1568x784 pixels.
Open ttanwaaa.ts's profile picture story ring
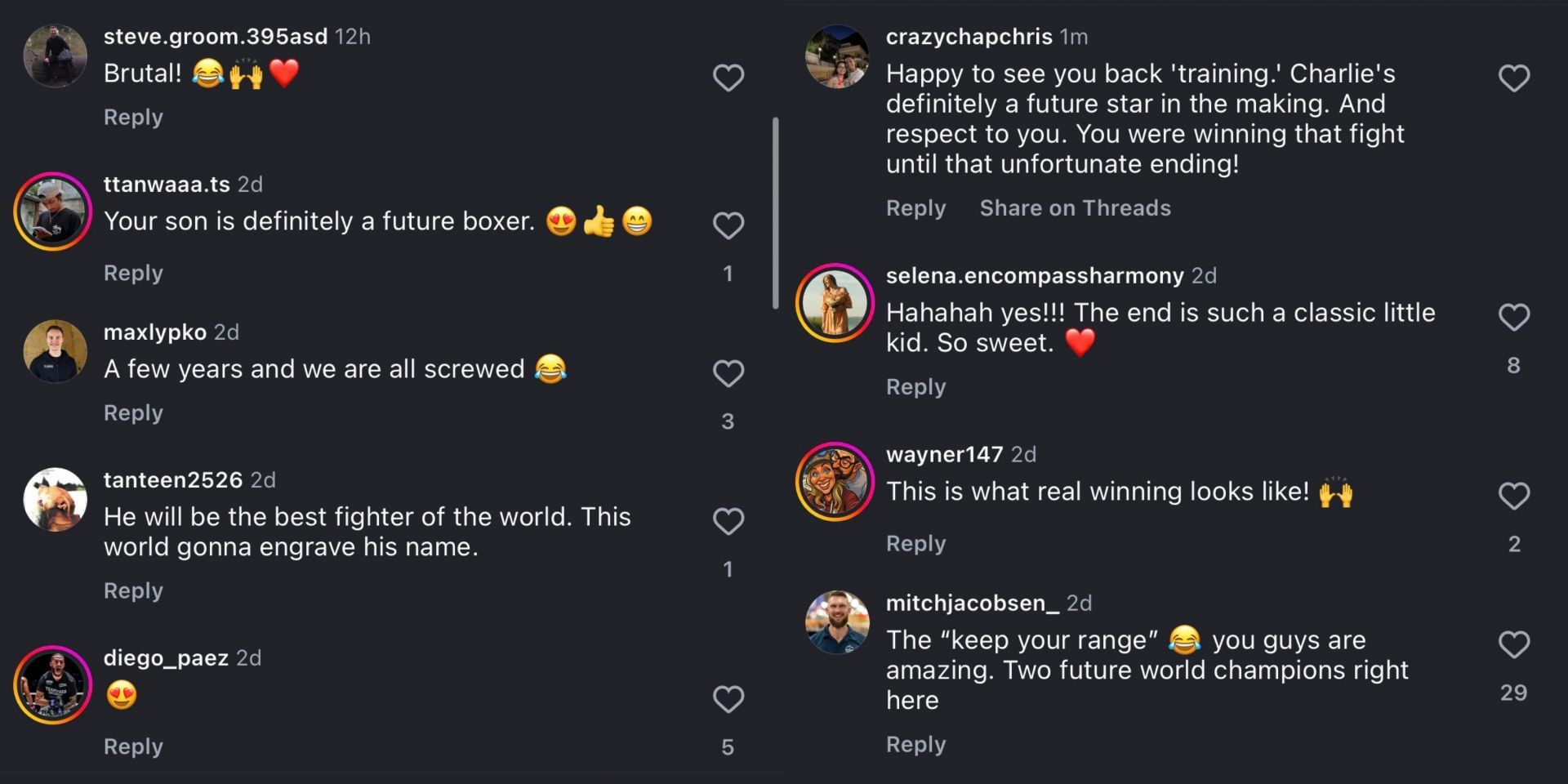pos(52,212)
